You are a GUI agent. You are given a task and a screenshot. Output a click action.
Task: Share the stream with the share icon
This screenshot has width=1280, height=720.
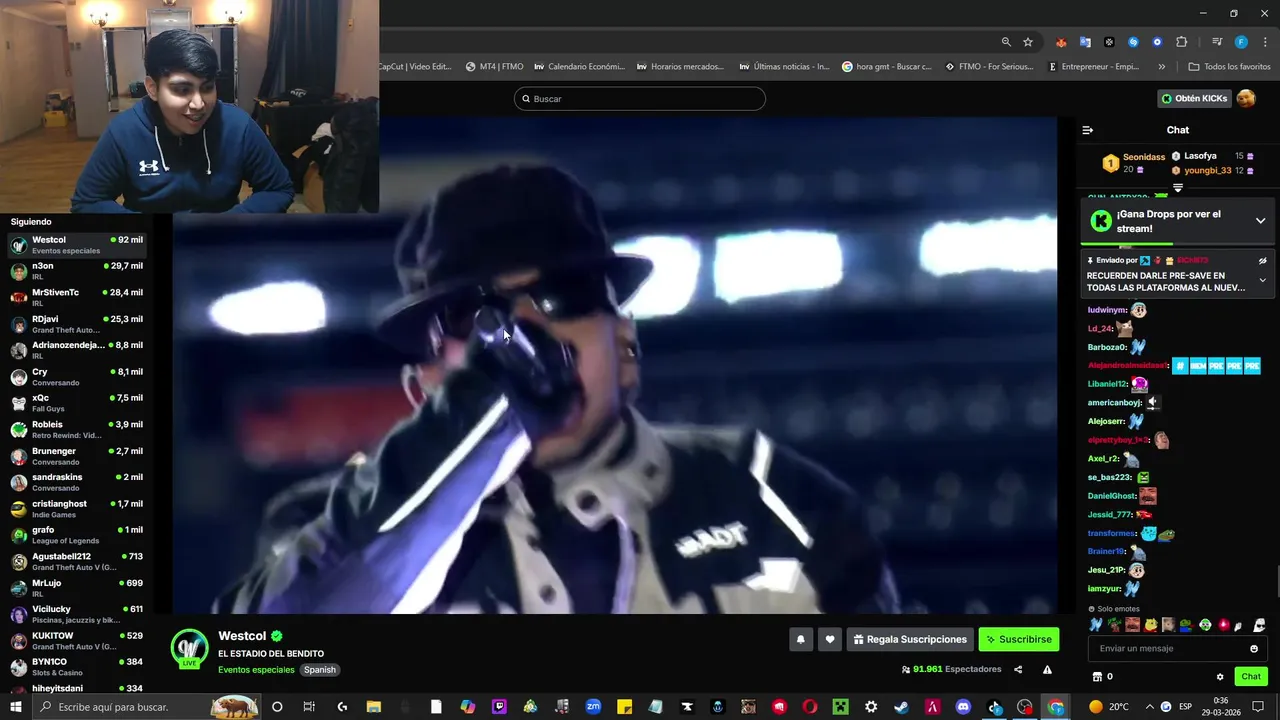(x=1018, y=670)
